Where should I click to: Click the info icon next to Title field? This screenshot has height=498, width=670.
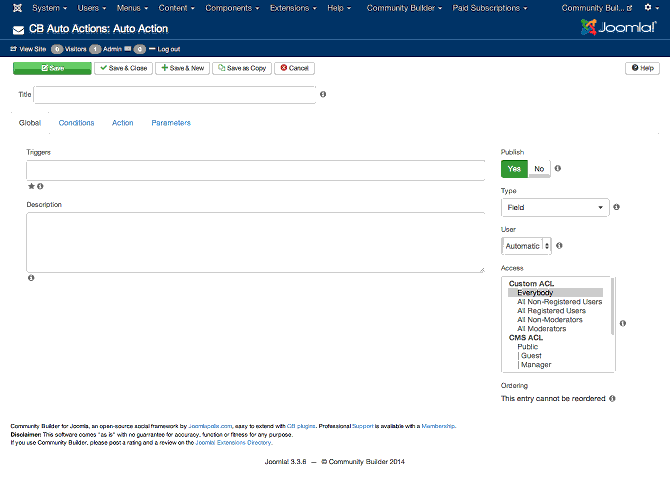point(323,94)
